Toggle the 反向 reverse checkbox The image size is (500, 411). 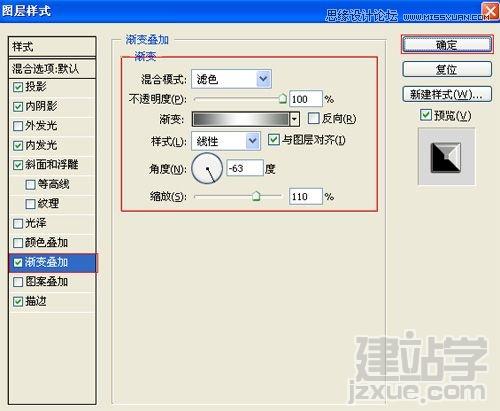(x=313, y=118)
